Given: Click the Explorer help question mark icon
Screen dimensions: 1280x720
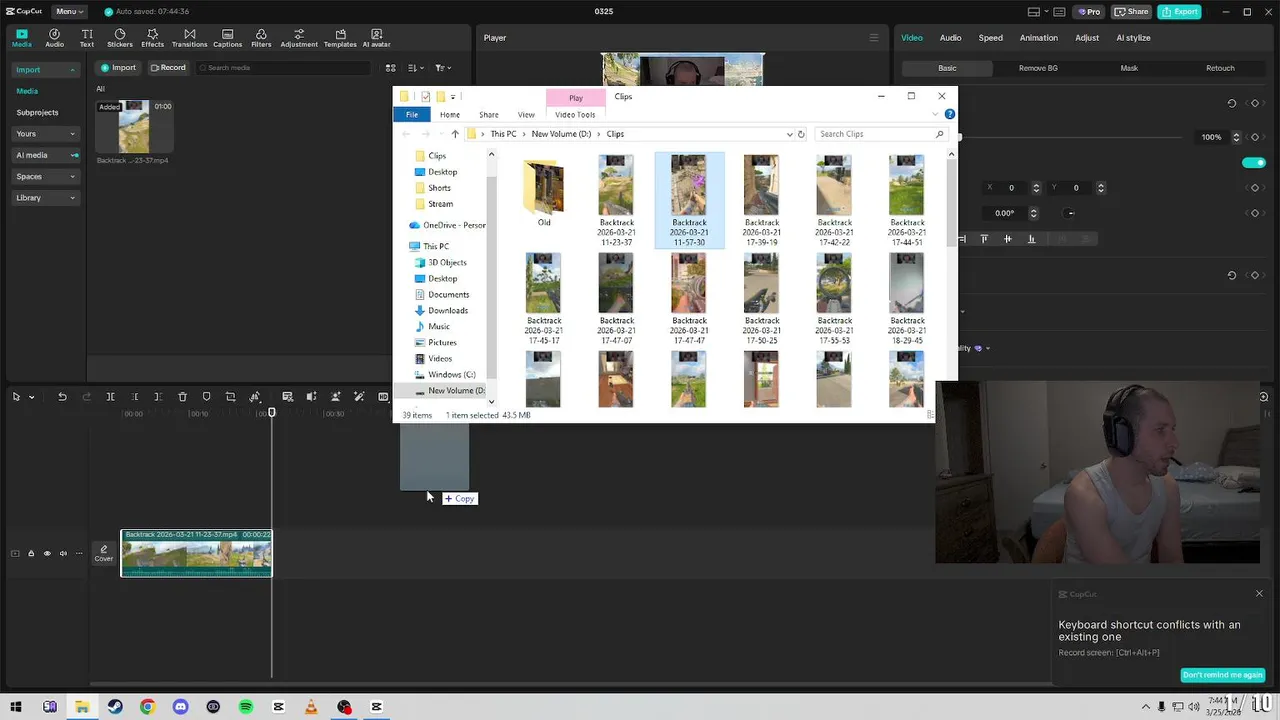Looking at the screenshot, I should point(950,114).
